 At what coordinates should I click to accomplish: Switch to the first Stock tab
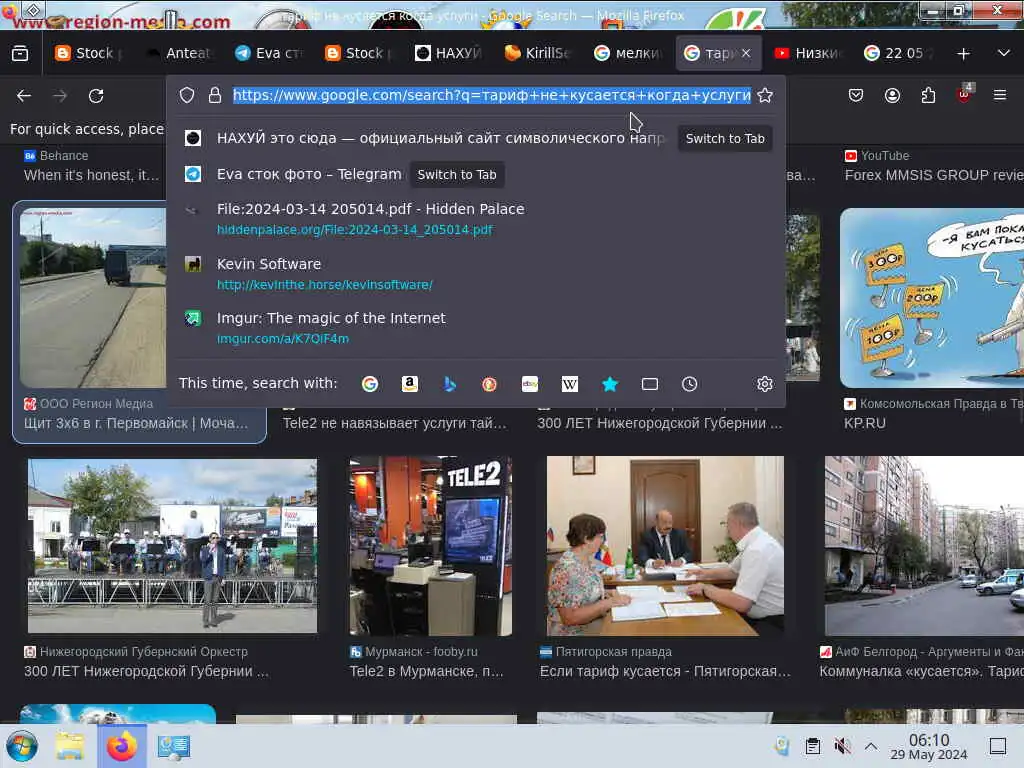click(91, 54)
